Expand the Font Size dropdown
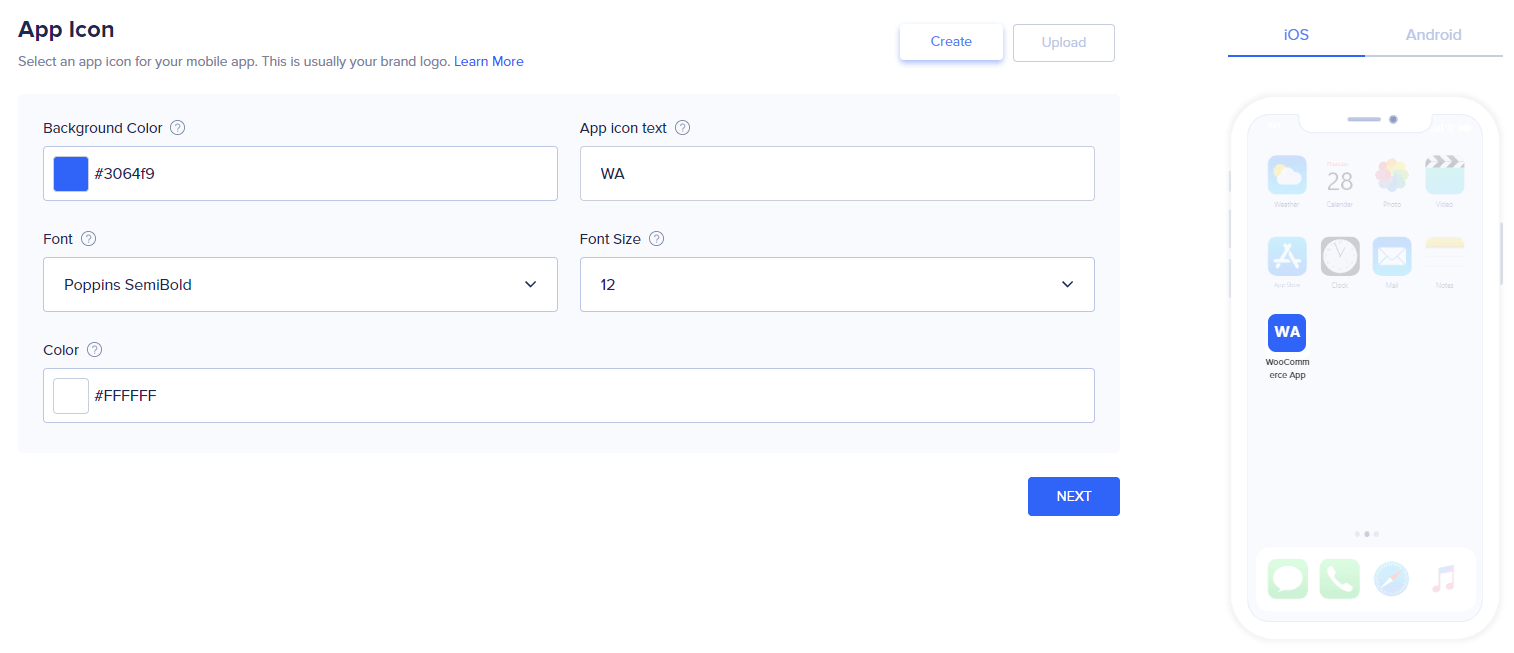The image size is (1514, 653). [x=837, y=284]
